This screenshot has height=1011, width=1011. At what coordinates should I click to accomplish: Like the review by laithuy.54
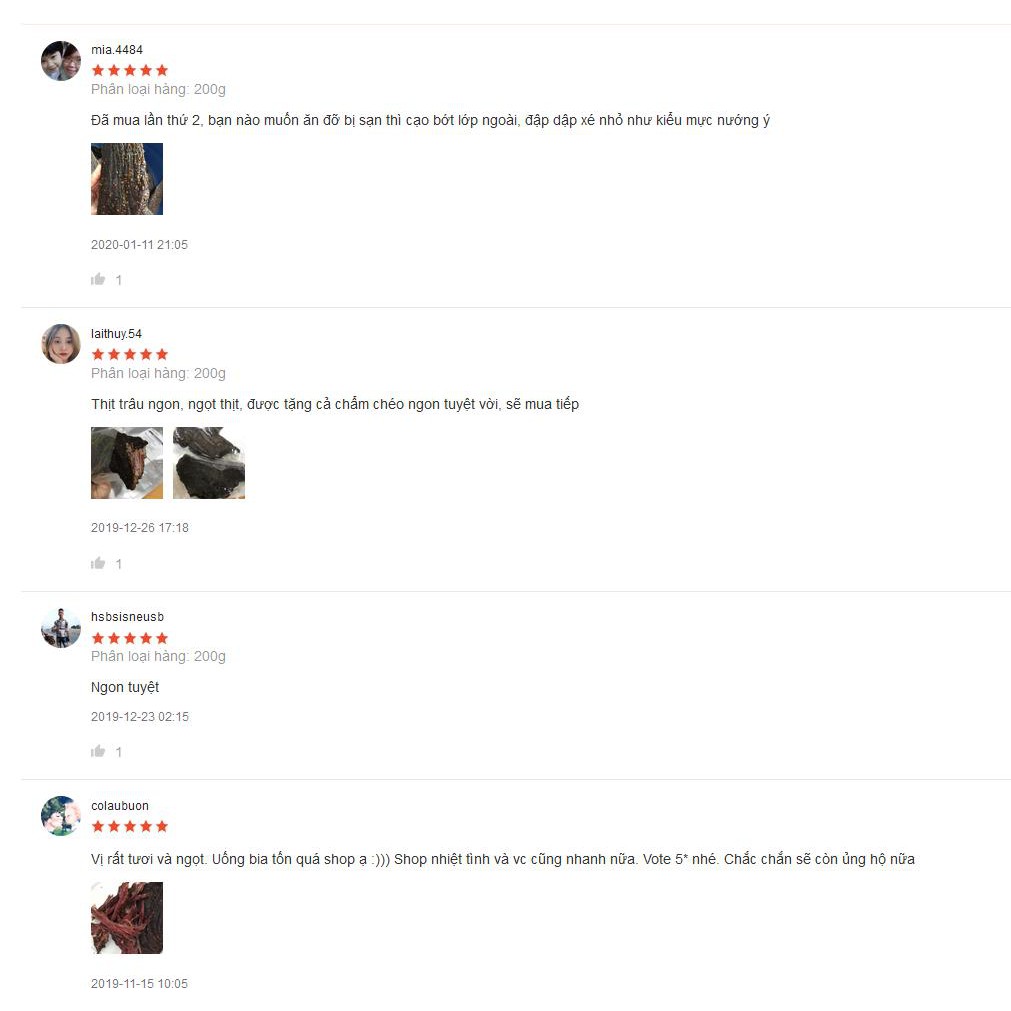98,563
